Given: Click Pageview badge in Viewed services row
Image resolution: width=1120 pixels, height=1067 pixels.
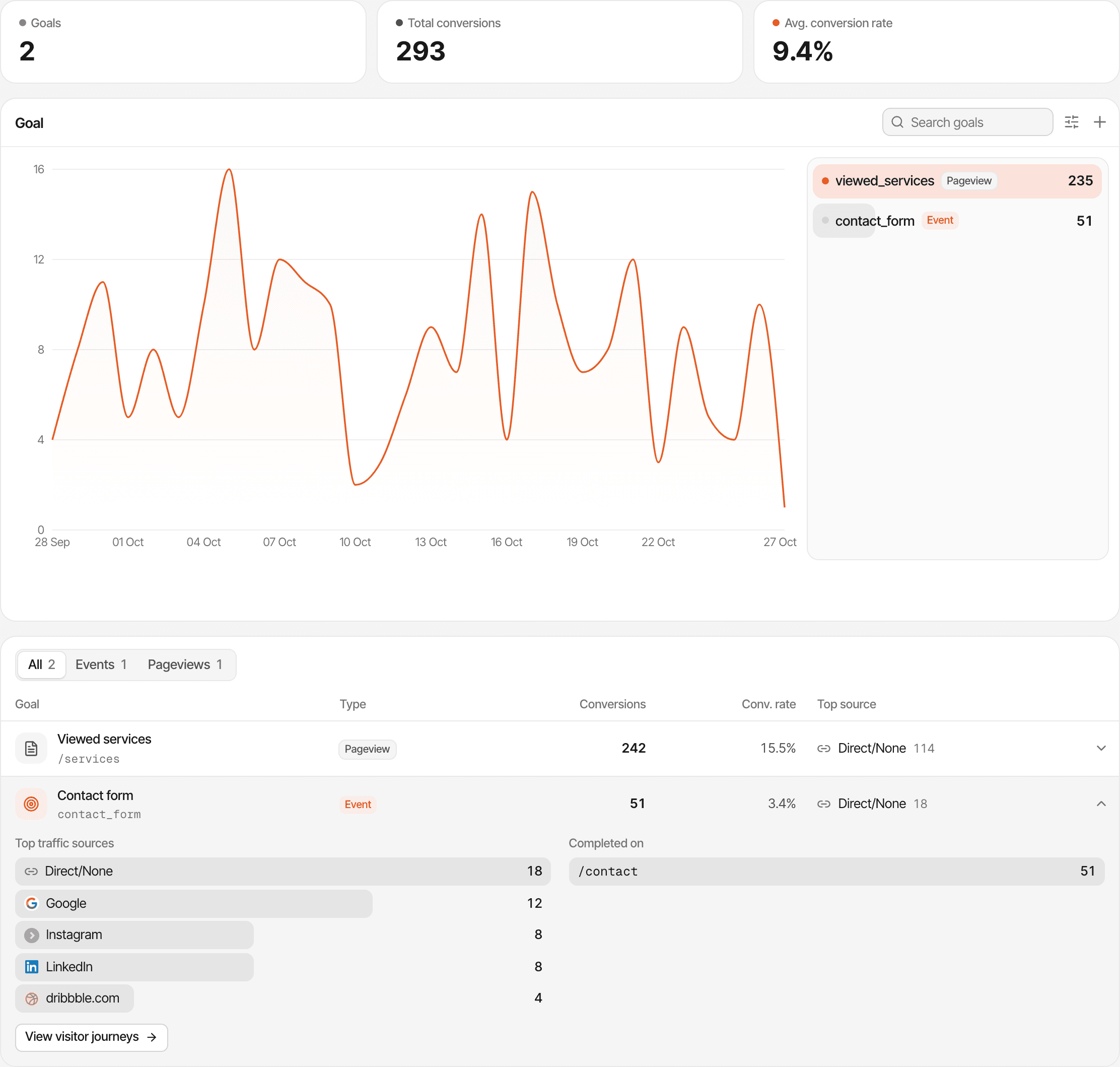Looking at the screenshot, I should [x=367, y=749].
